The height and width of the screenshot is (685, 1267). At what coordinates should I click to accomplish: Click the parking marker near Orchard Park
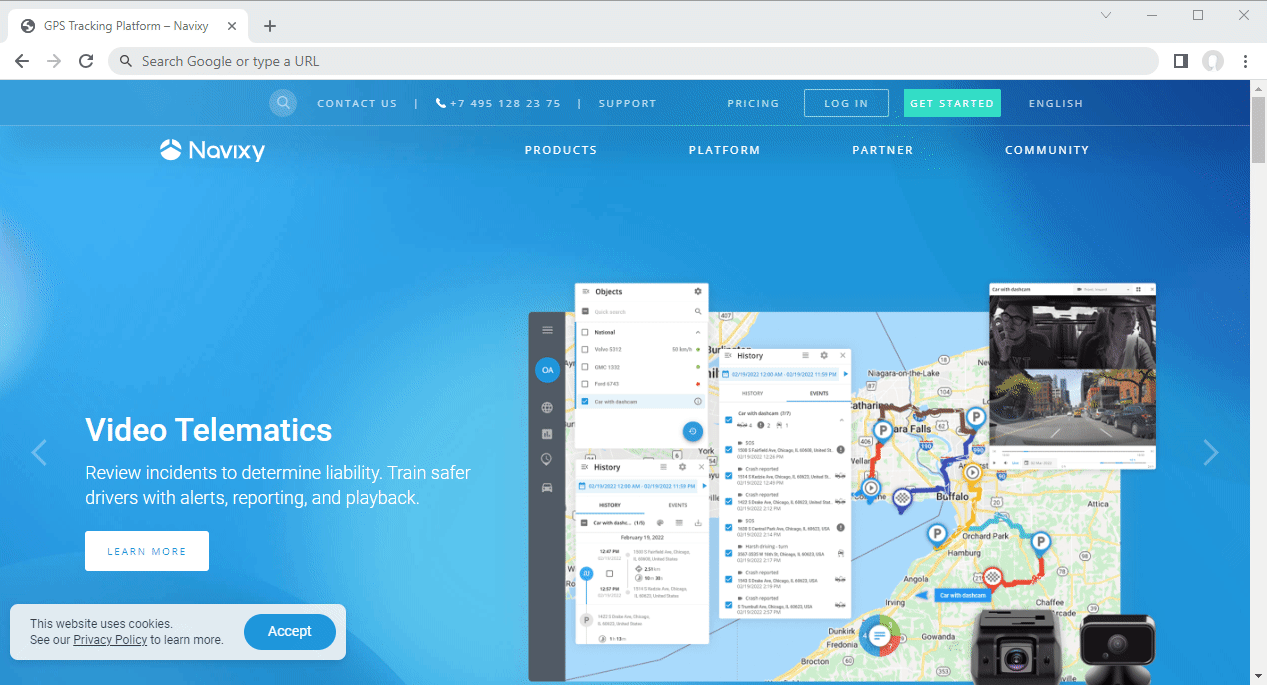pyautogui.click(x=1040, y=544)
